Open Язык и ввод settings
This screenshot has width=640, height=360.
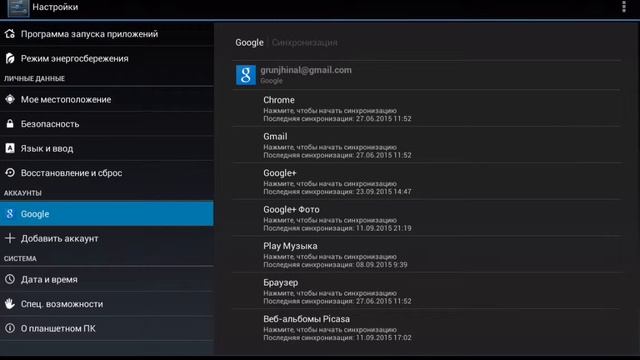pyautogui.click(x=107, y=148)
